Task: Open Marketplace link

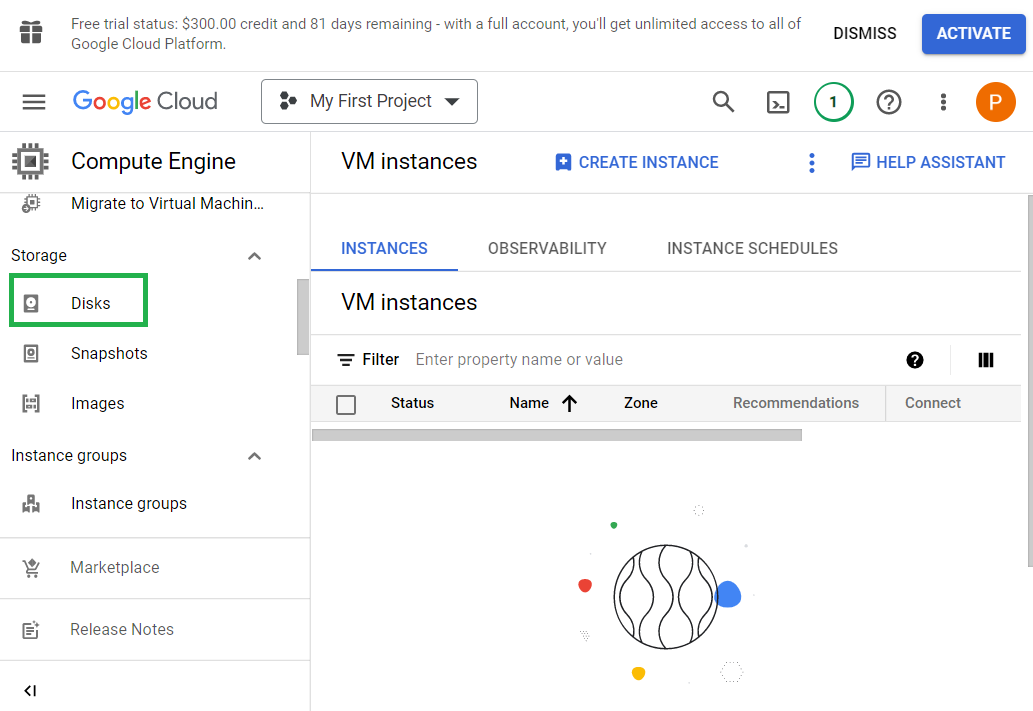Action: click(115, 567)
